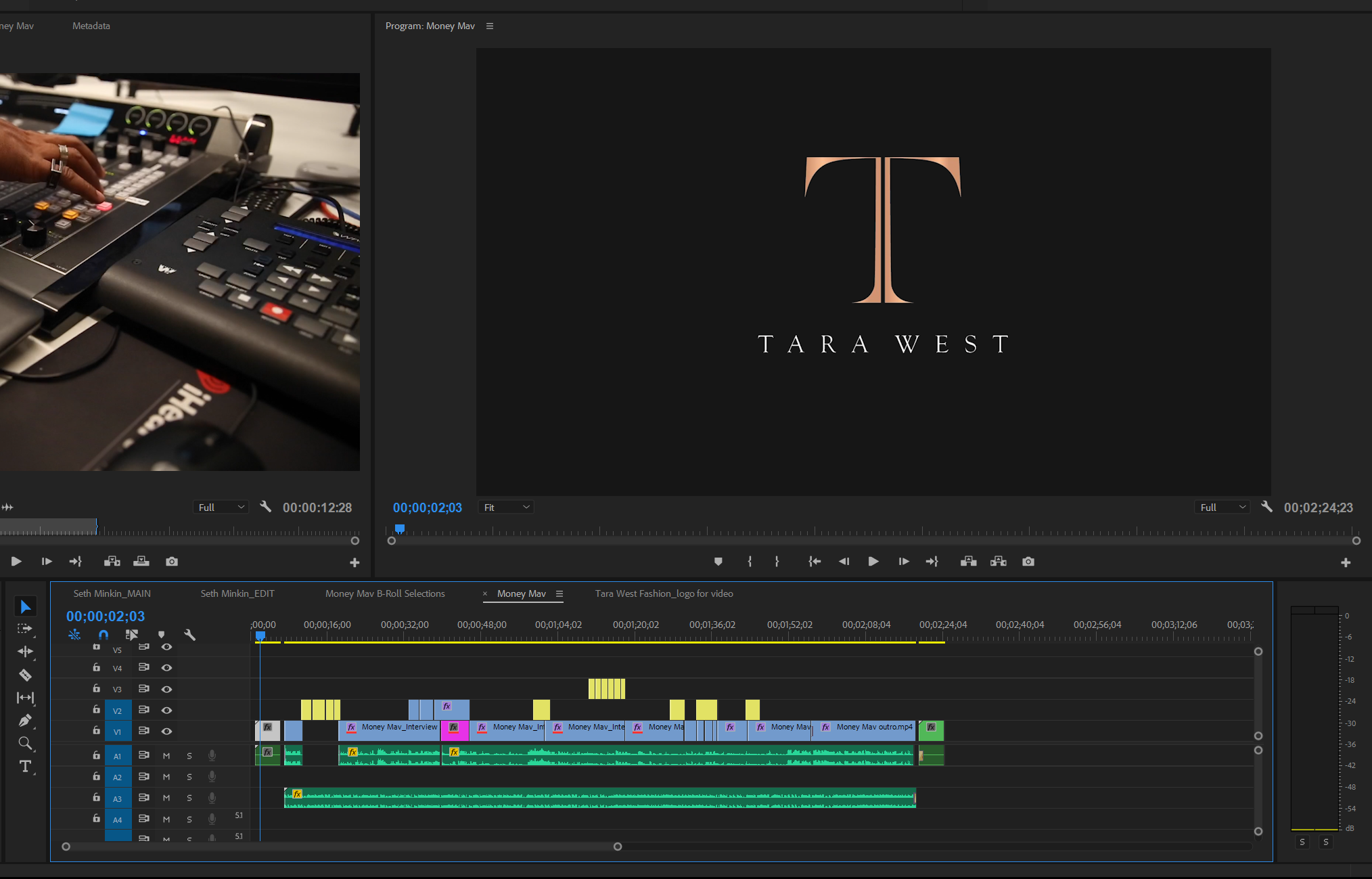Image resolution: width=1372 pixels, height=879 pixels.
Task: Enable voice-over record on A3
Action: (212, 798)
